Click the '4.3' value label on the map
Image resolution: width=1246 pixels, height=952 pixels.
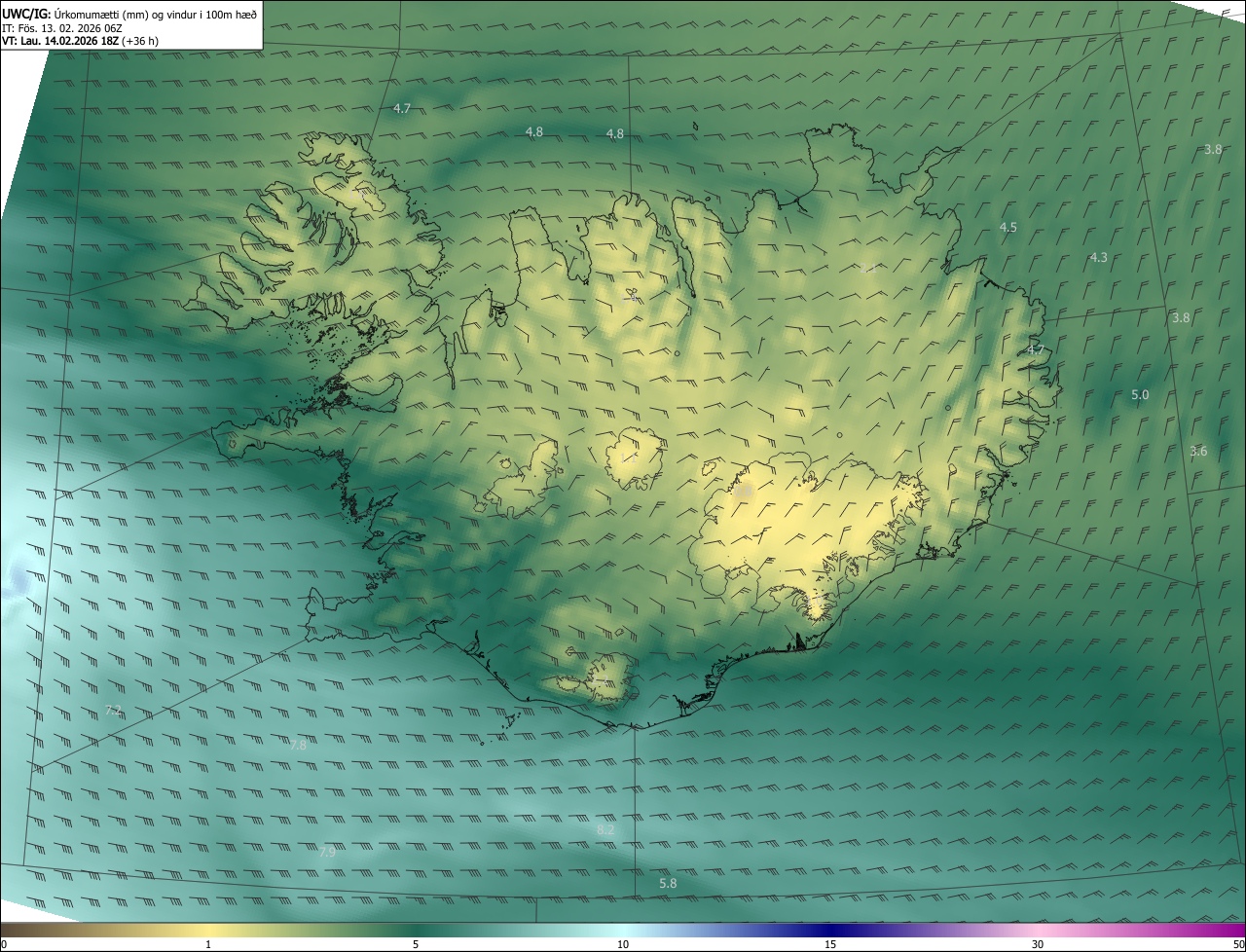click(x=1098, y=258)
